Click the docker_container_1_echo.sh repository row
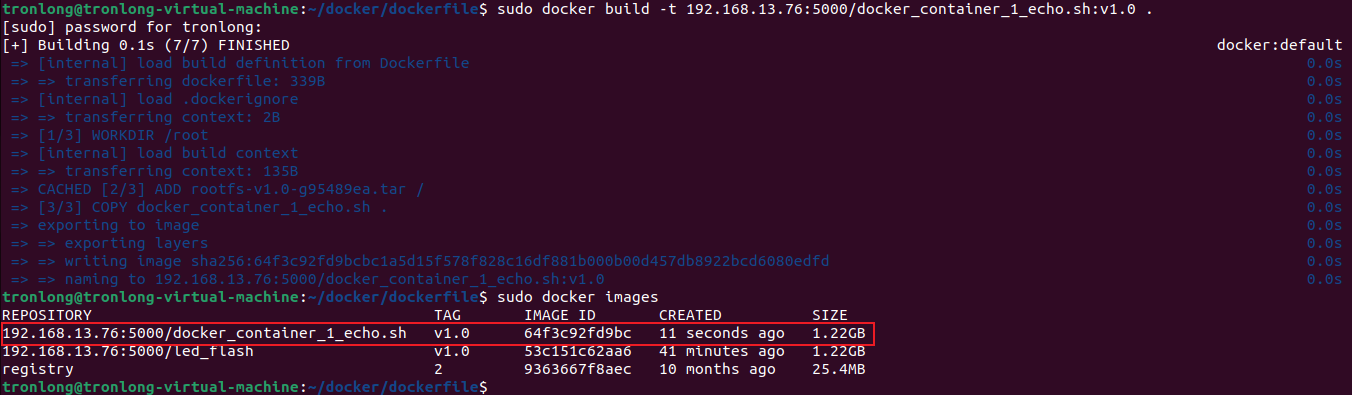 [437, 333]
